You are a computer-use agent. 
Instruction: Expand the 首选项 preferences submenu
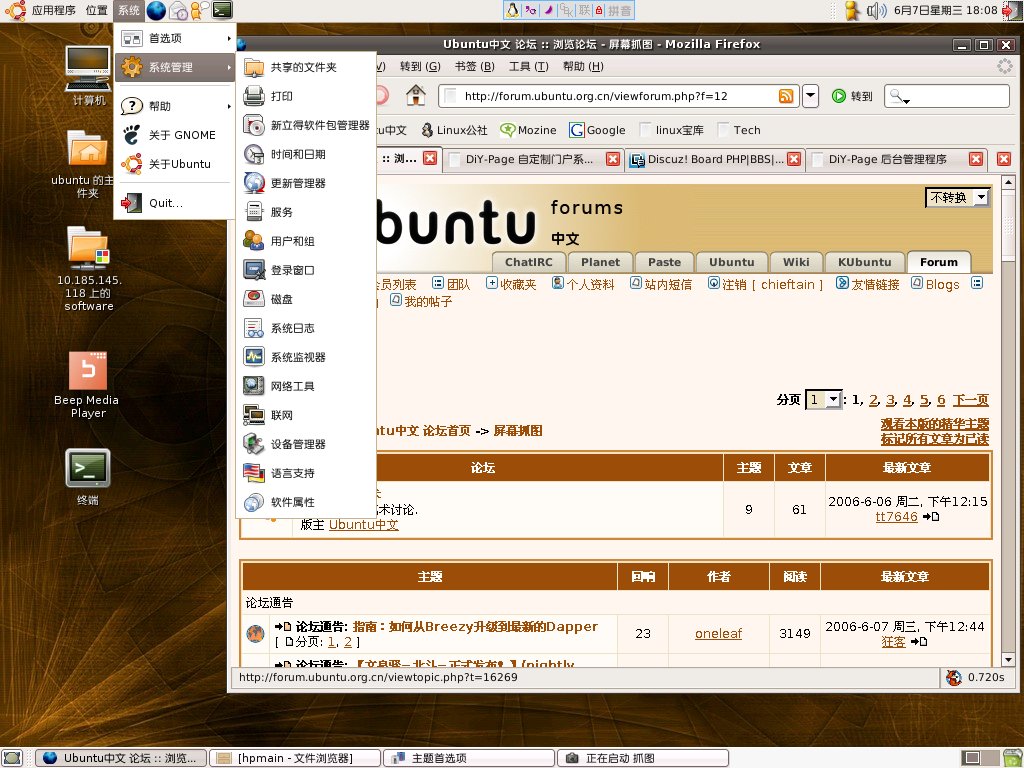(x=174, y=39)
